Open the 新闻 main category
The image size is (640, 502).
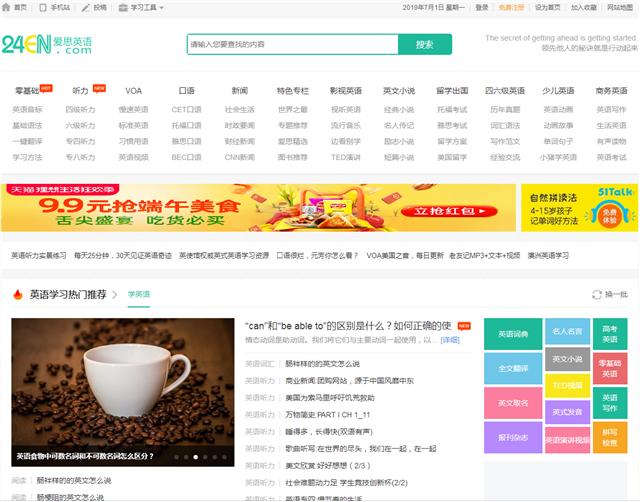click(240, 91)
